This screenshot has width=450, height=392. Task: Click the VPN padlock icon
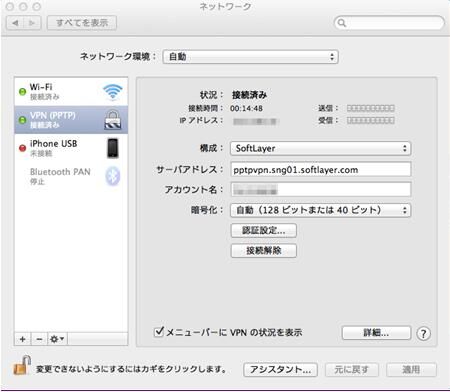113,119
